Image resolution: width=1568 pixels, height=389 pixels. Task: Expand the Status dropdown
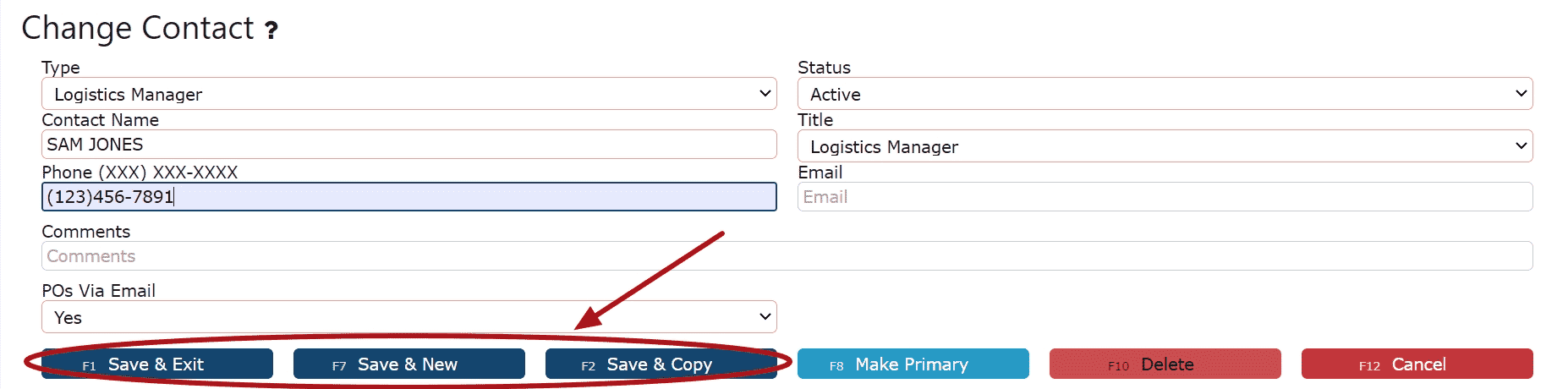pos(1165,94)
